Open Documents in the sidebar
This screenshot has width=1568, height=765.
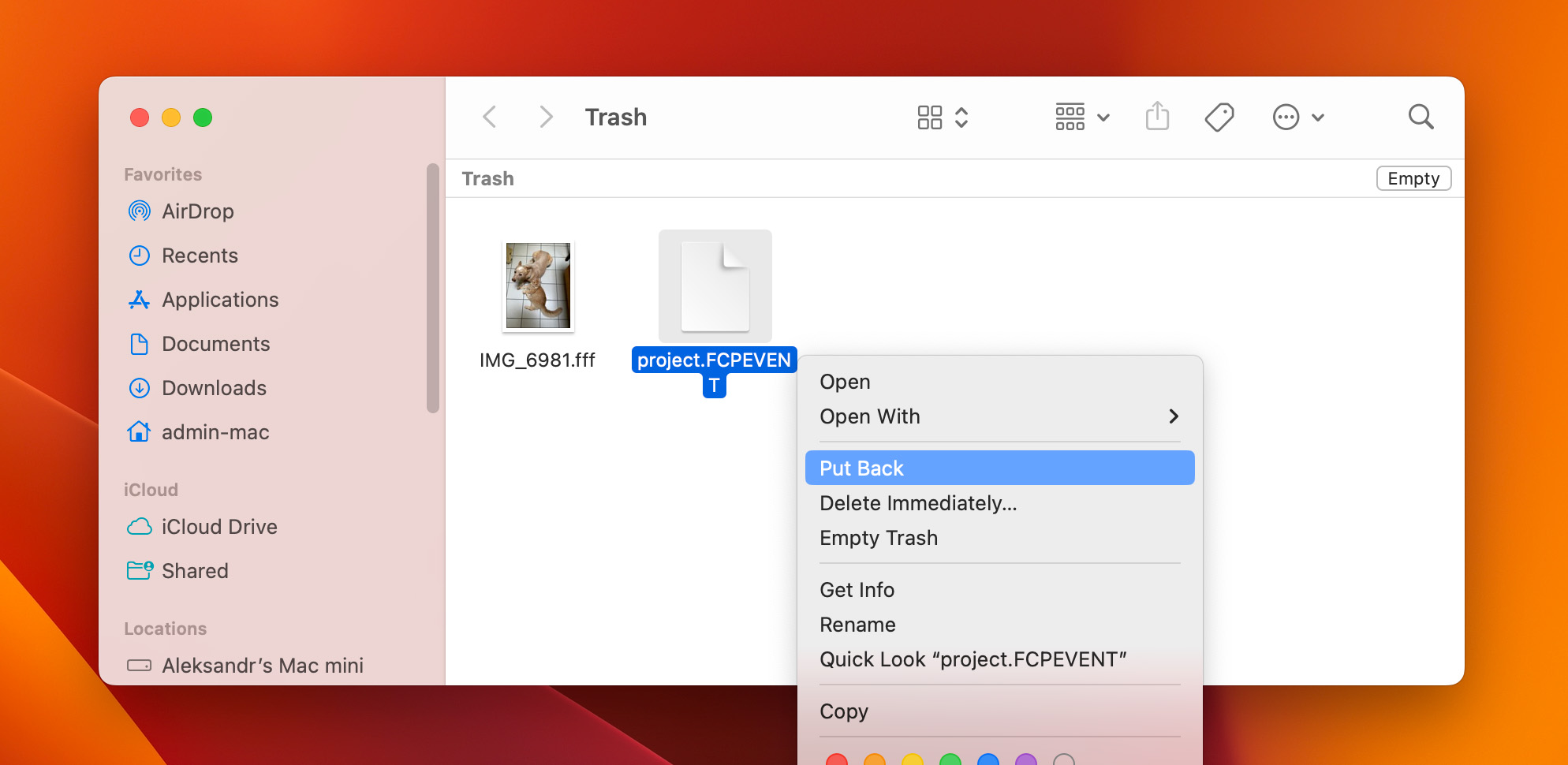point(199,344)
